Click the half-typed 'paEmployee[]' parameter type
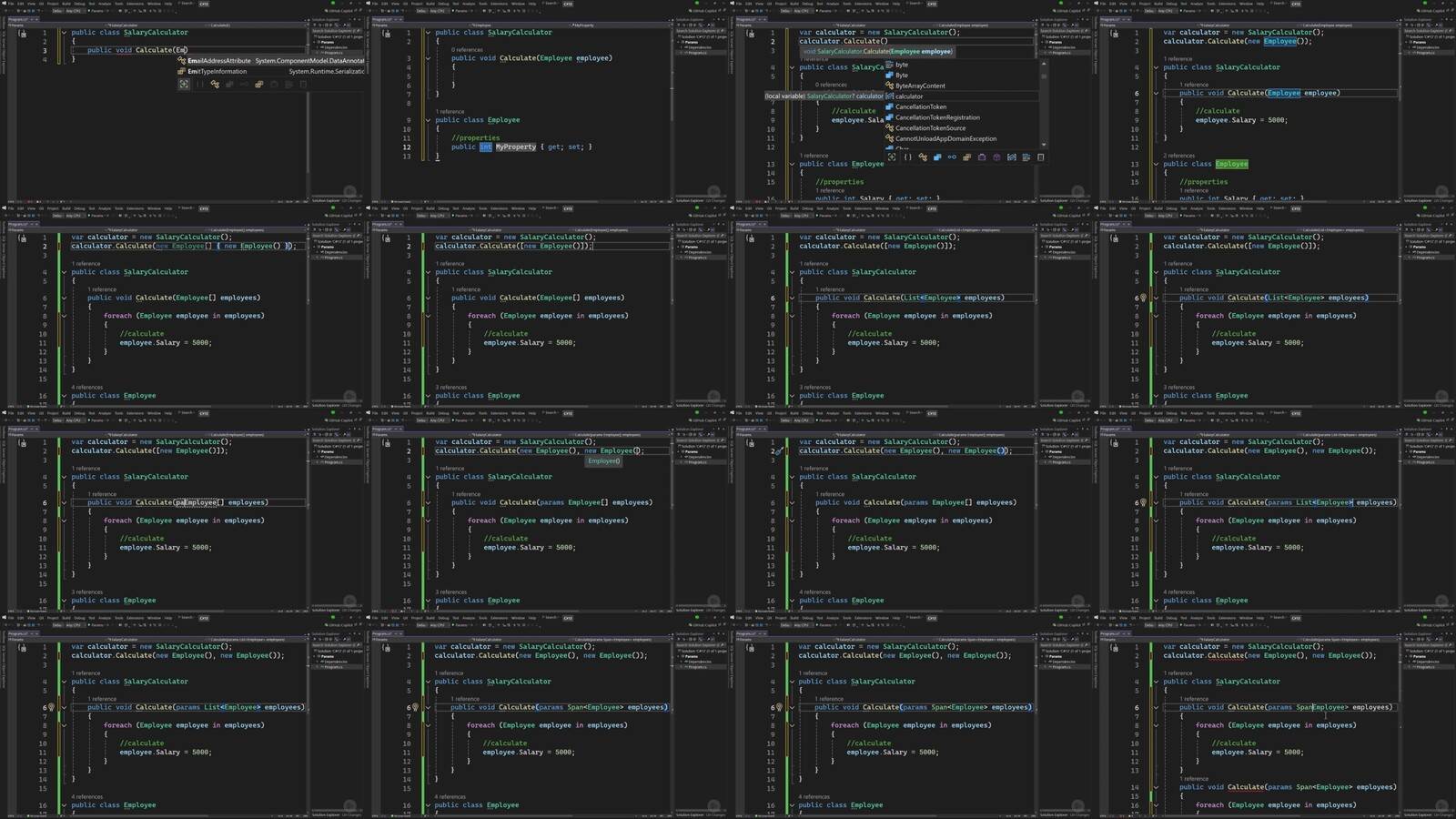The height and width of the screenshot is (819, 1456). click(199, 502)
